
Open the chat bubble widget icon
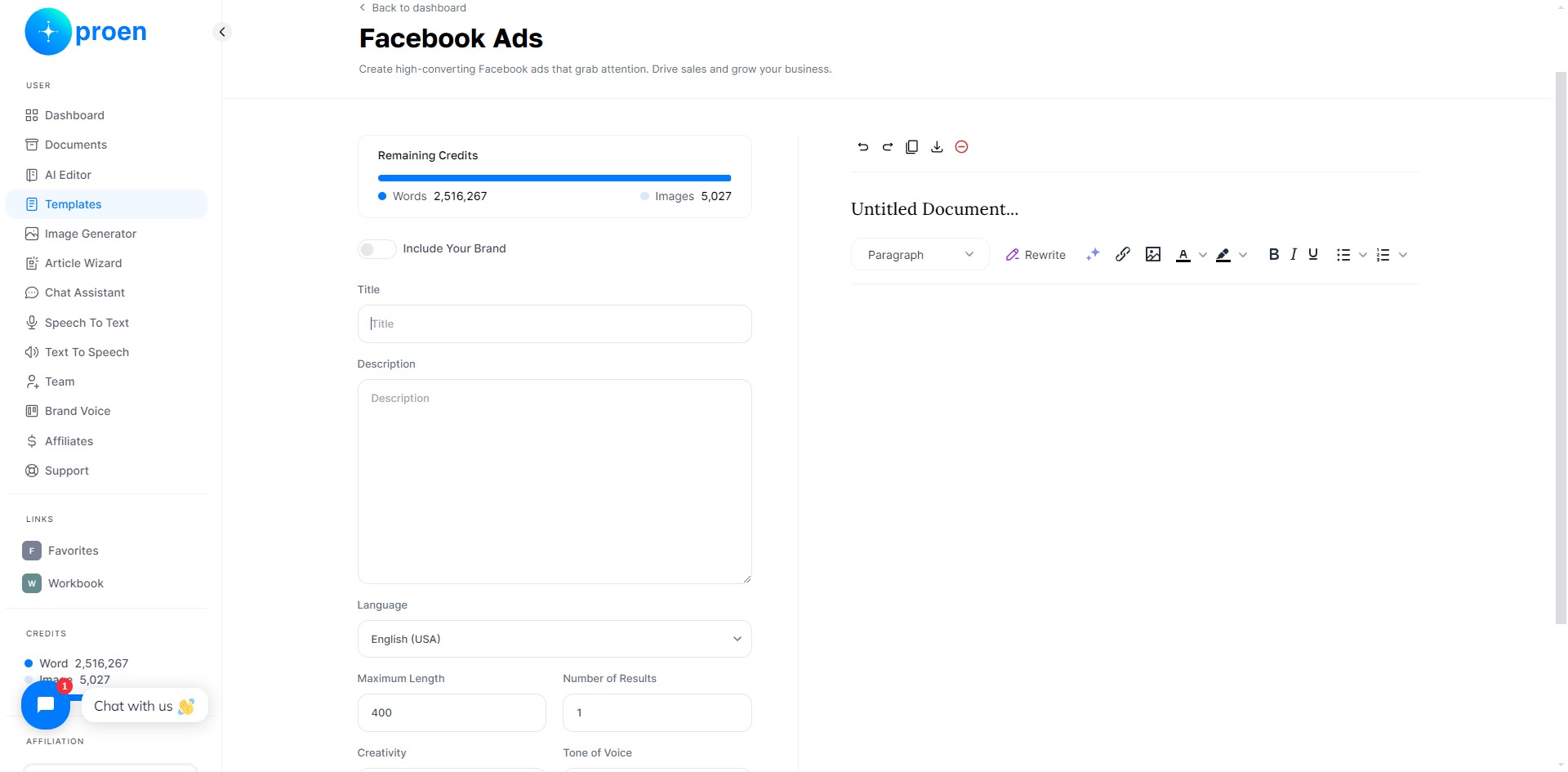click(46, 705)
